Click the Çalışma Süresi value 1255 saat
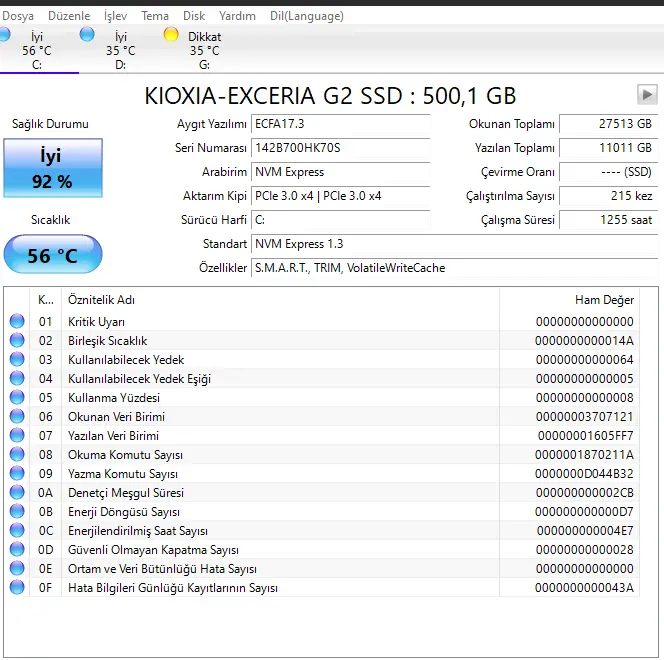This screenshot has height=660, width=664. pyautogui.click(x=609, y=220)
